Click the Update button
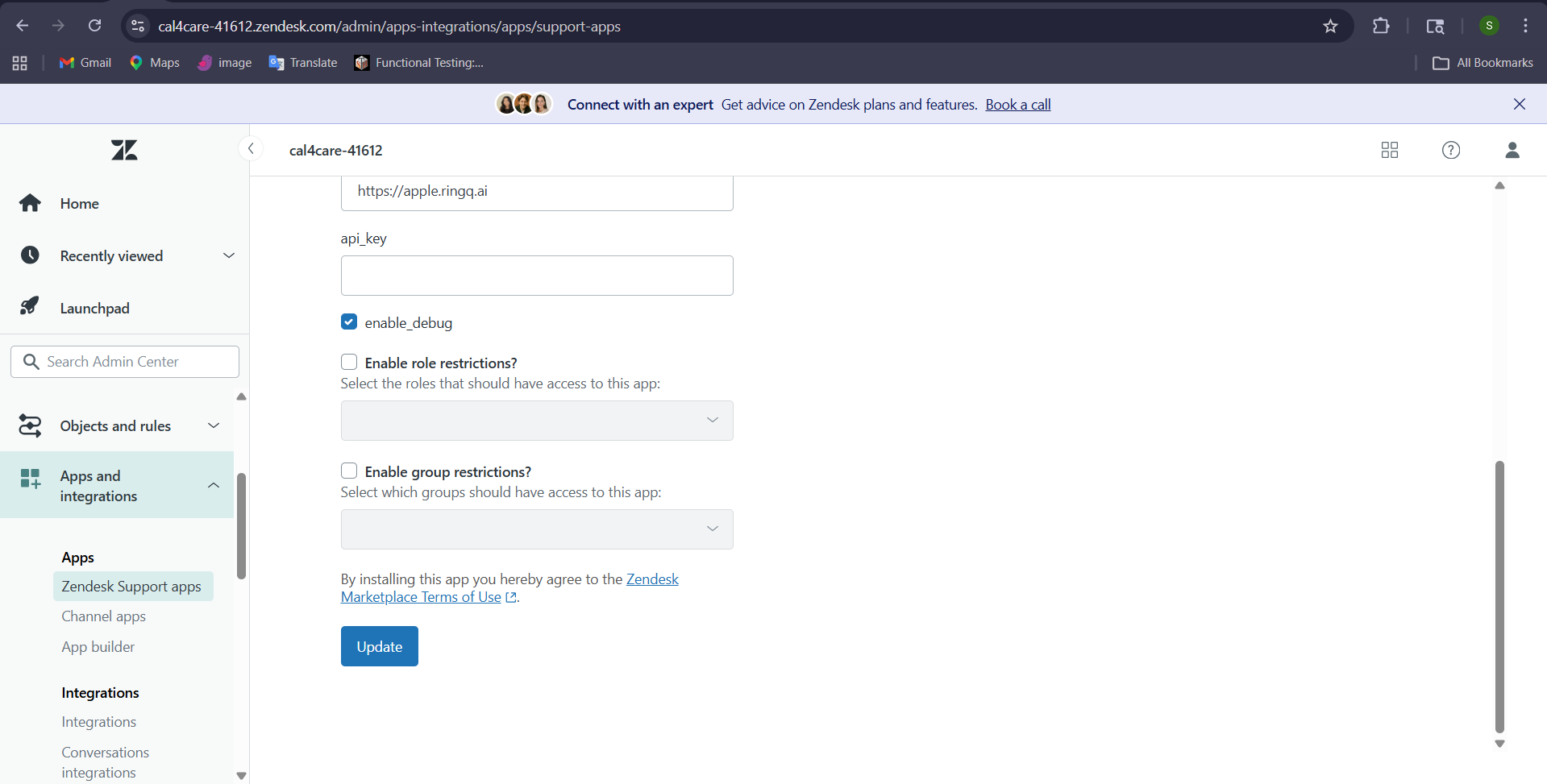The image size is (1547, 784). pos(380,646)
